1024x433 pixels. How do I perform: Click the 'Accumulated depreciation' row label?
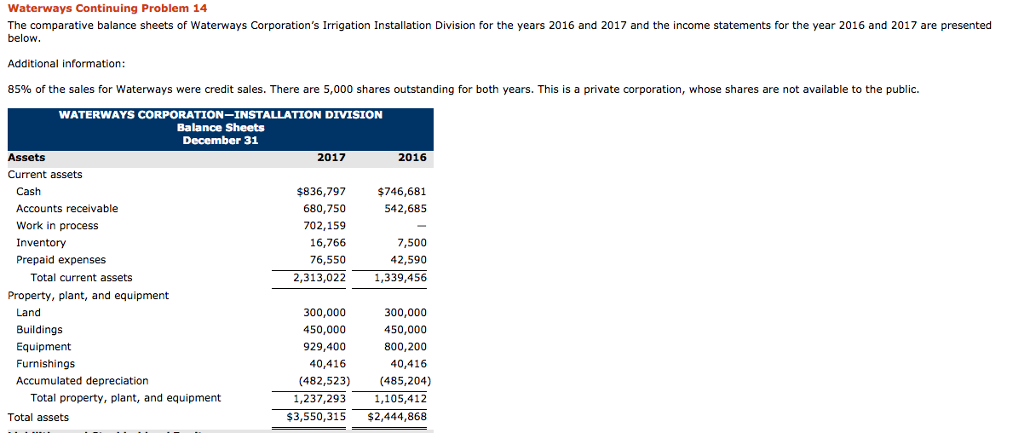pos(82,380)
